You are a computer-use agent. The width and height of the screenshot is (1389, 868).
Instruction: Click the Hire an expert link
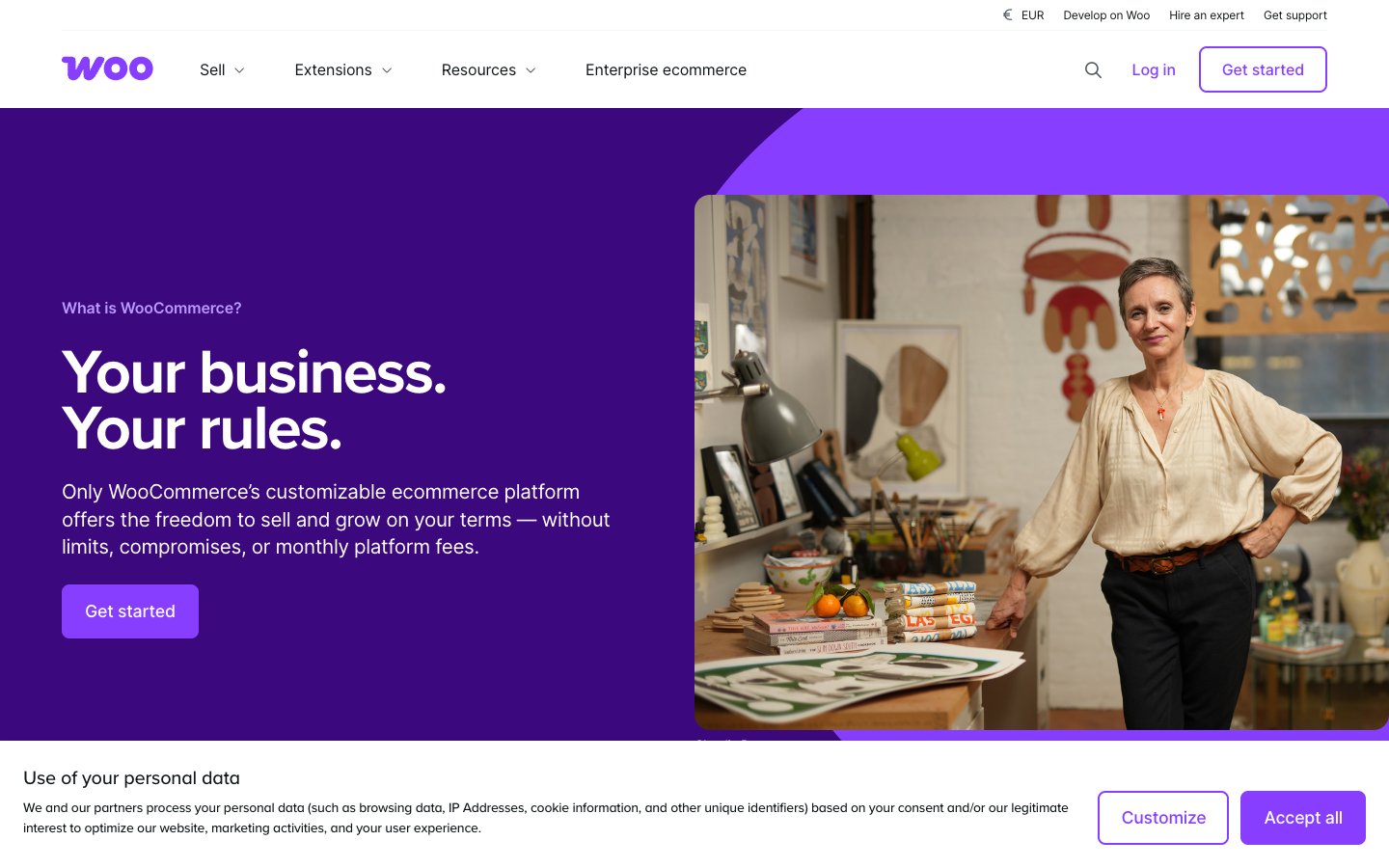pos(1207,15)
